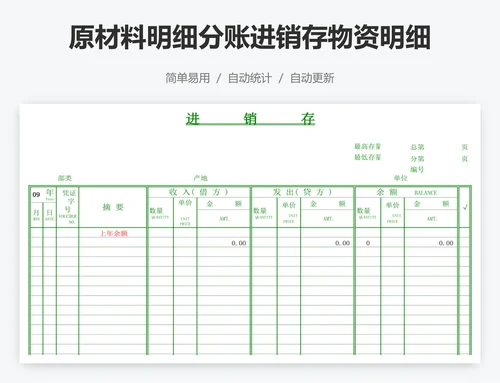Open the spreadsheet template preview thumbnail
Viewport: 500px width, 383px height.
pos(250,233)
